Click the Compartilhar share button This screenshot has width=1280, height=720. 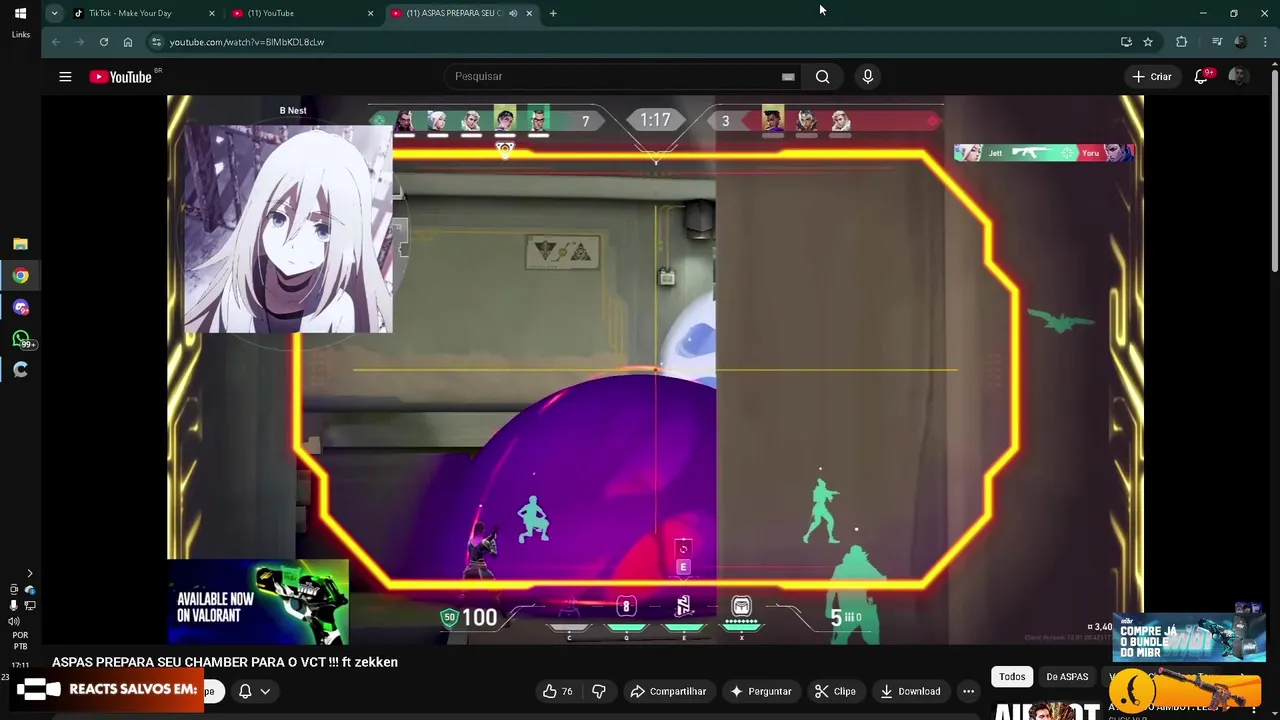pyautogui.click(x=668, y=691)
